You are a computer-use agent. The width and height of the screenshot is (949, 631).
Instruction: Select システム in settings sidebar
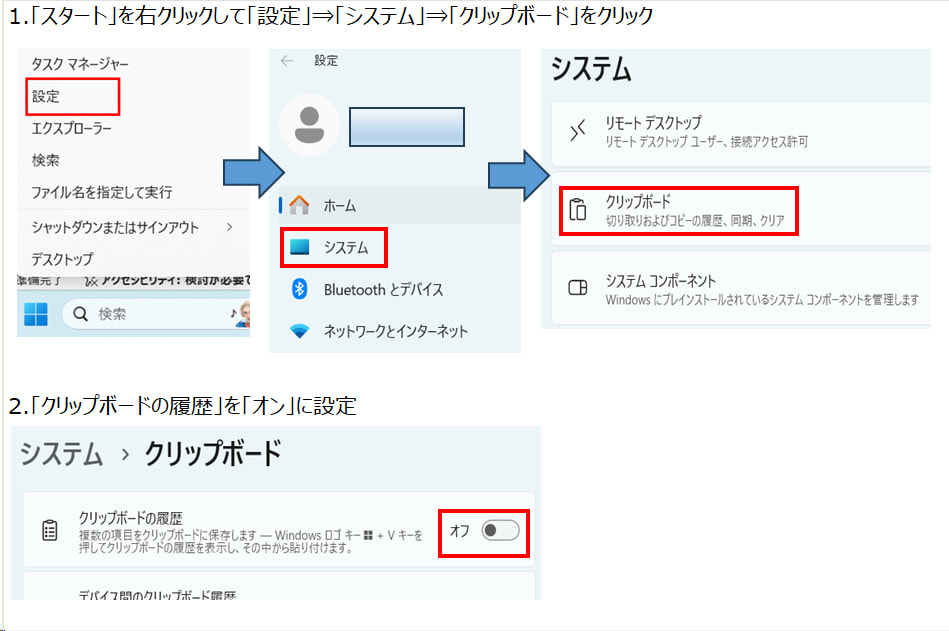point(345,247)
